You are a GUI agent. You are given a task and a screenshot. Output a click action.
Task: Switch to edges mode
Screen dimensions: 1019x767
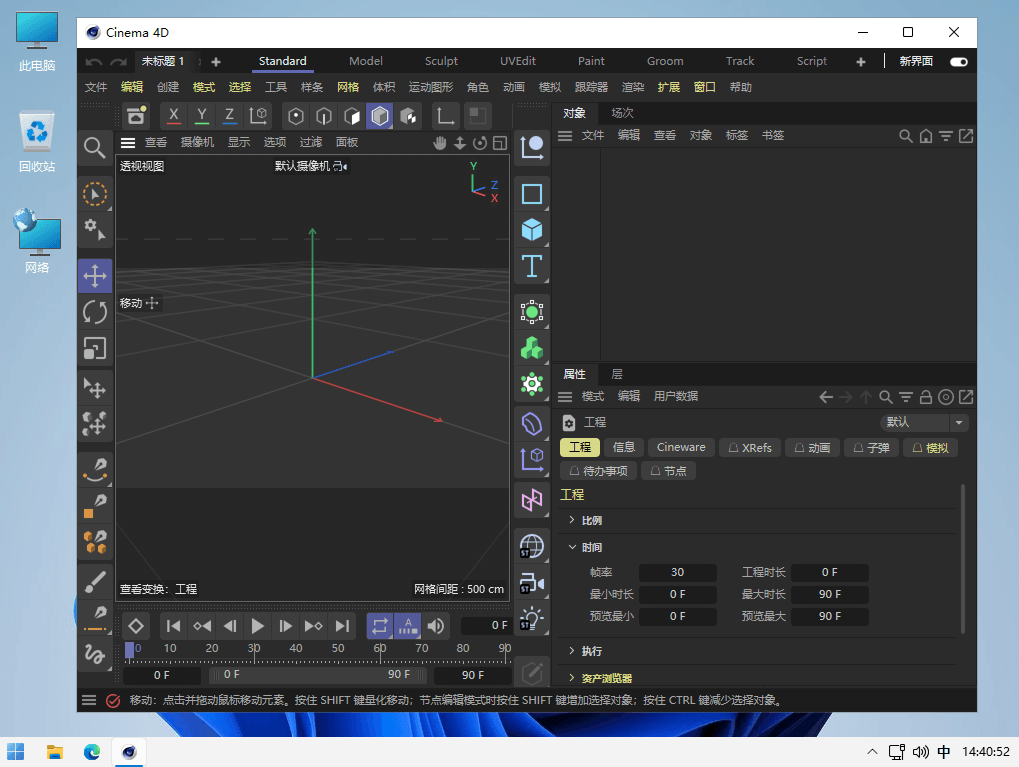324,116
